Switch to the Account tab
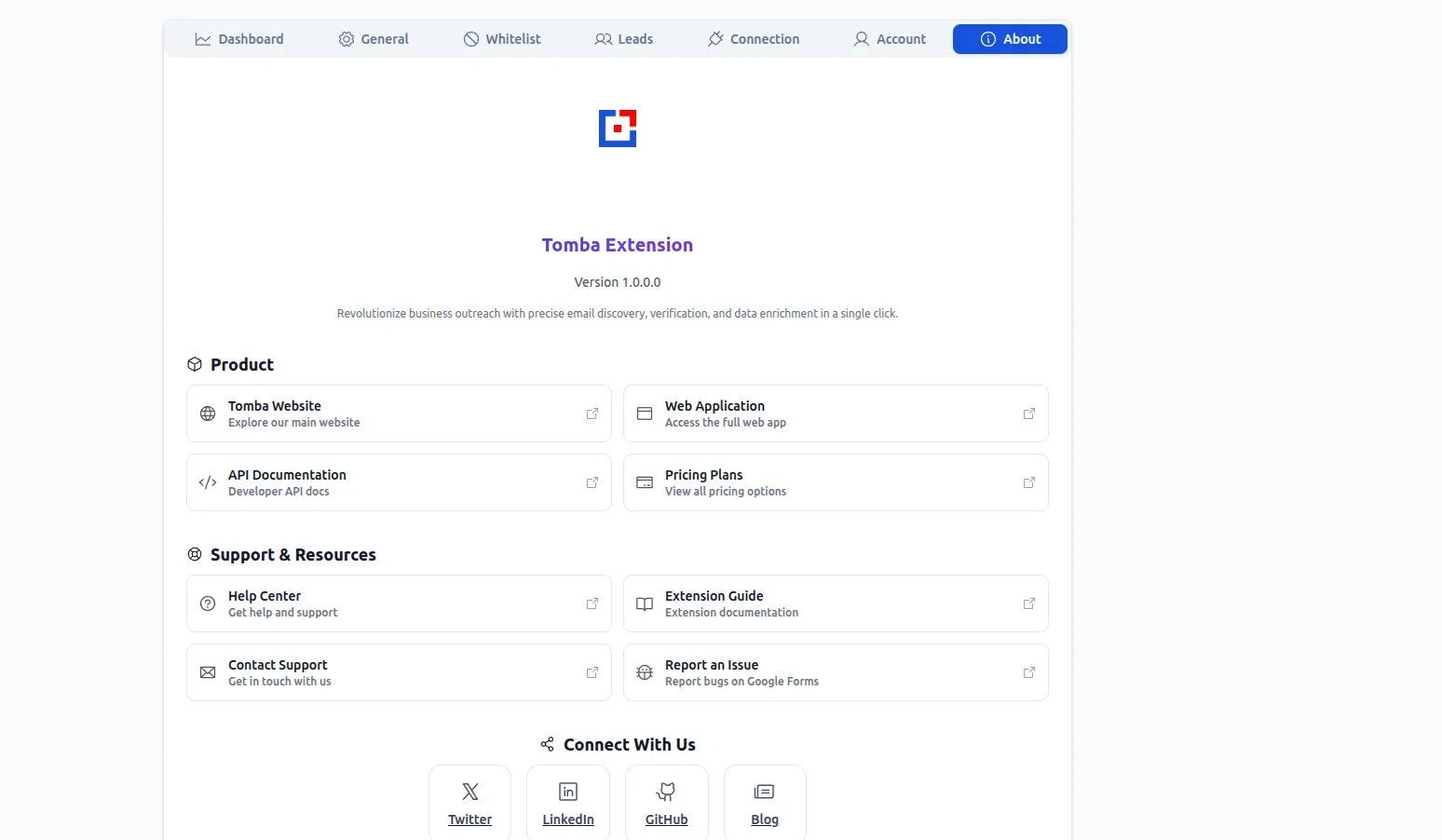This screenshot has width=1442, height=840. [x=890, y=39]
